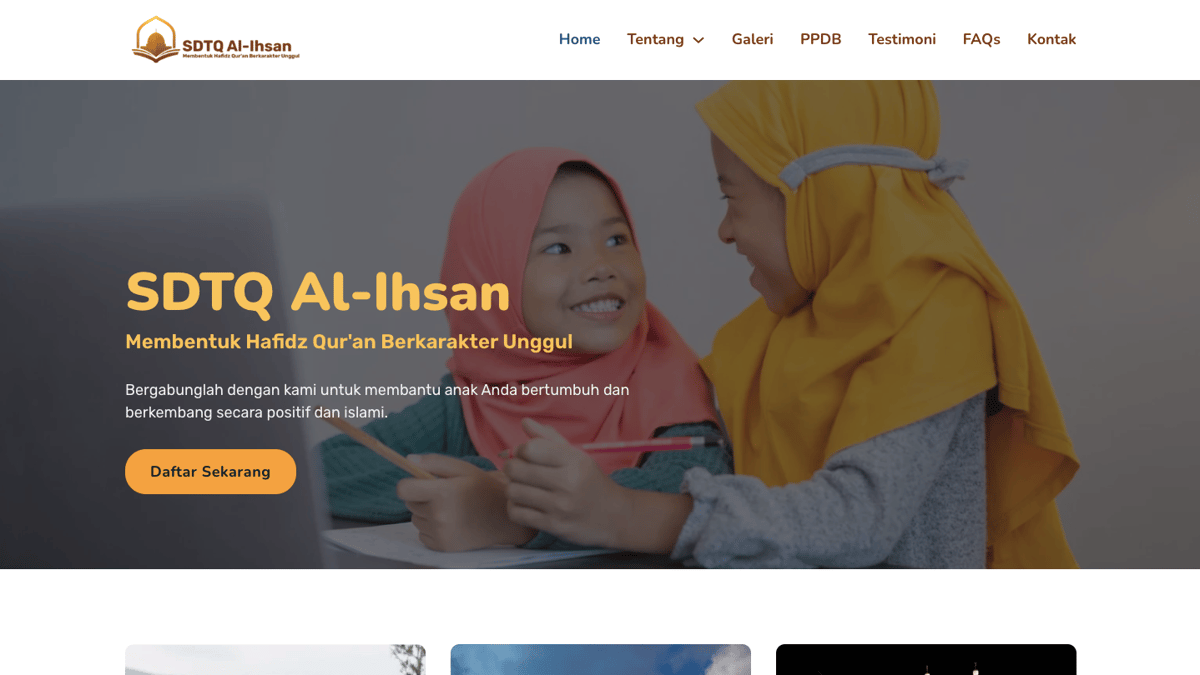
Task: Visit the Testimoni section link
Action: 902,39
